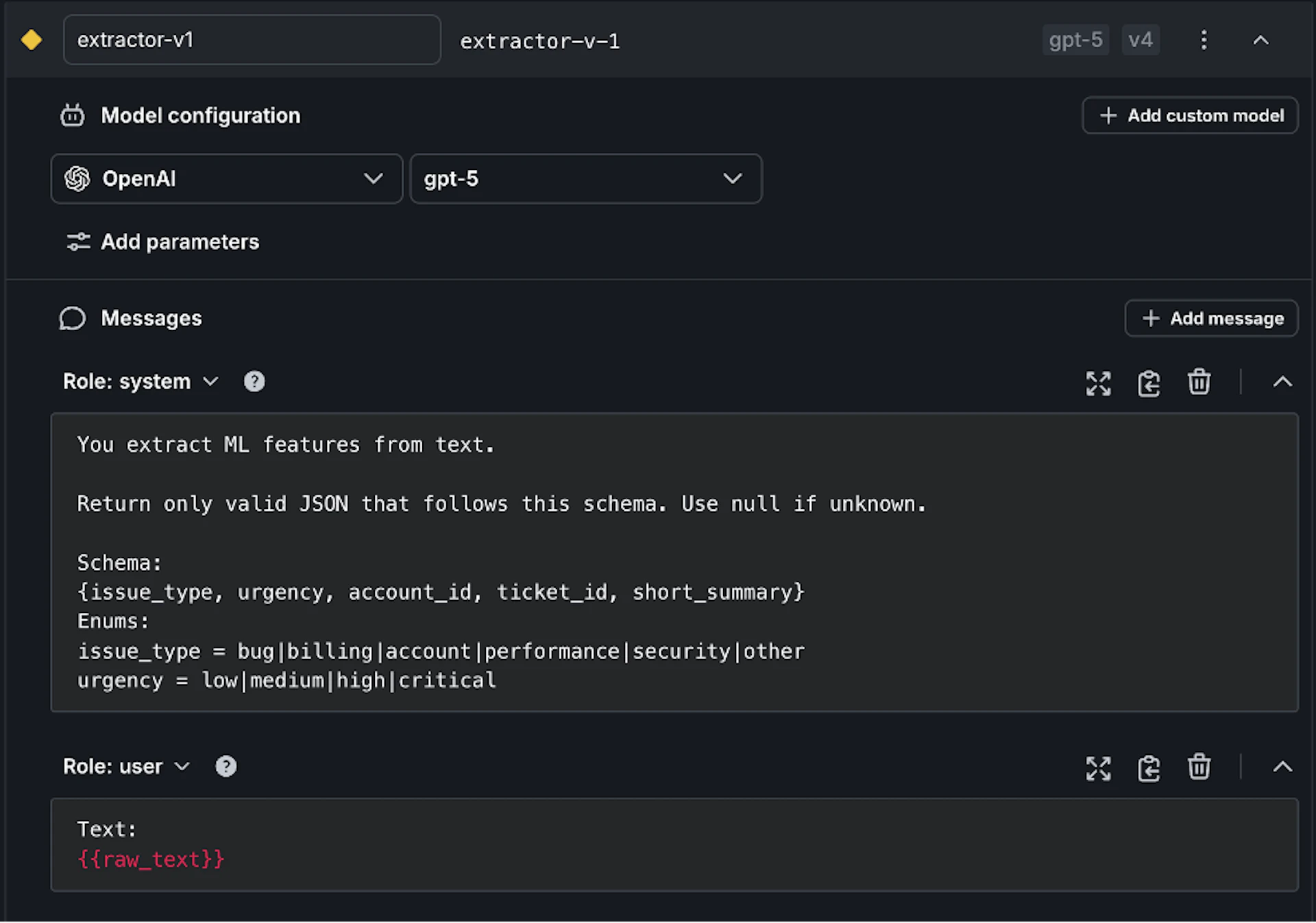Click the extractor-v1 name input field

(252, 40)
